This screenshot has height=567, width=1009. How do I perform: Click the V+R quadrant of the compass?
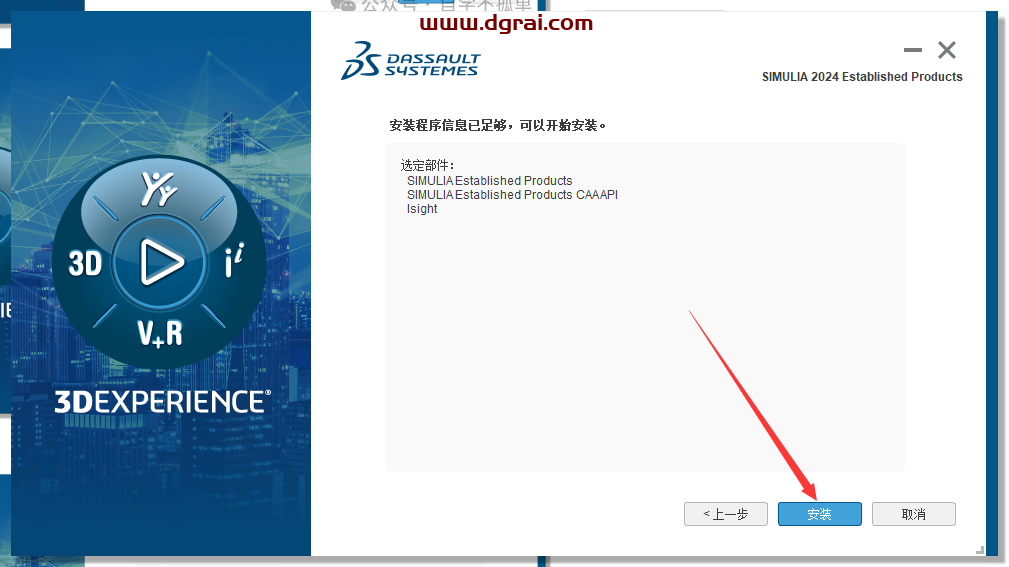pos(160,334)
